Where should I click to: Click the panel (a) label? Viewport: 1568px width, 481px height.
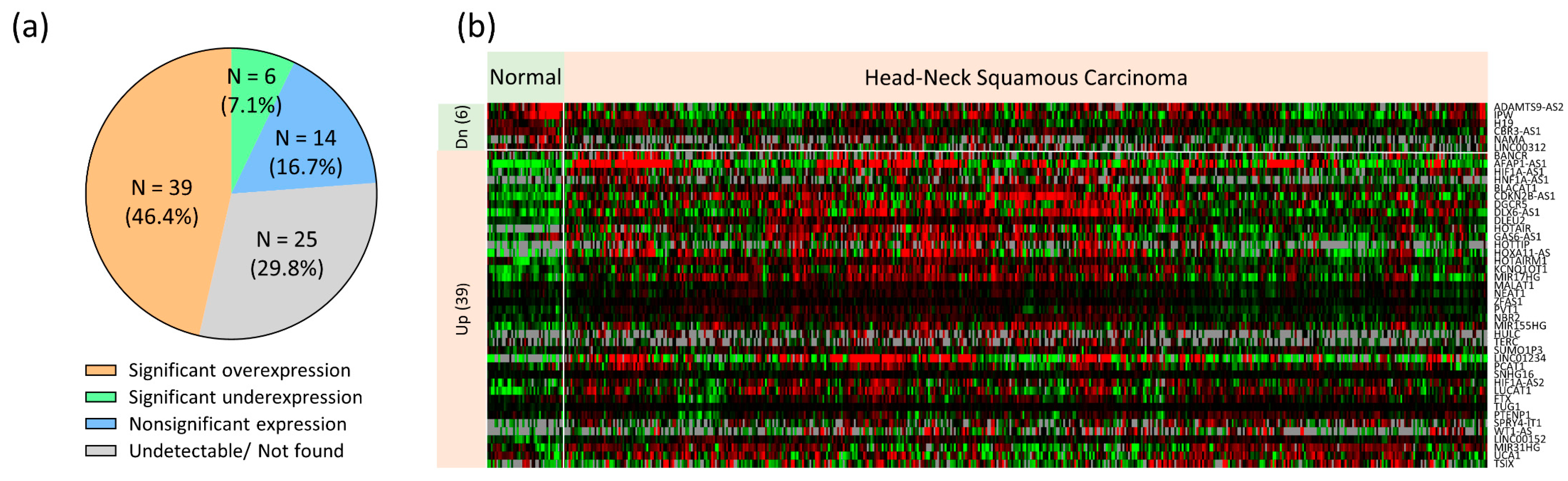(x=30, y=27)
